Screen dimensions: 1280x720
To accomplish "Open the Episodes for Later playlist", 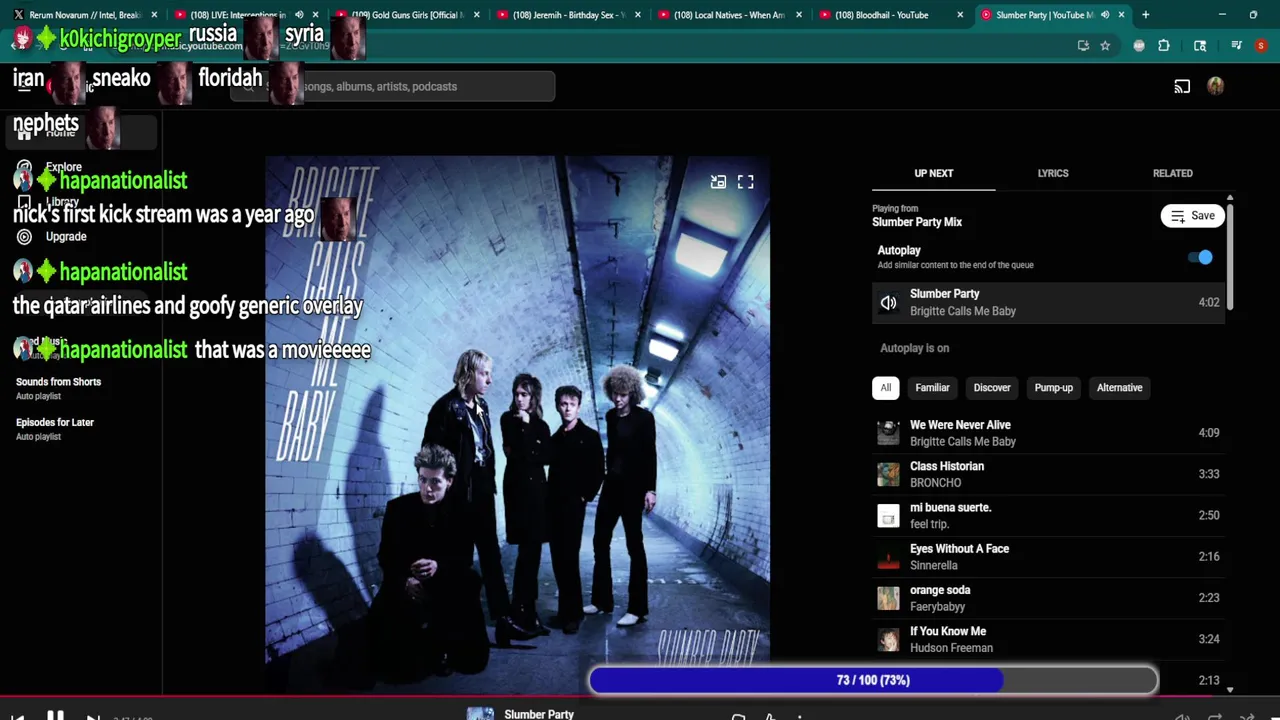I will [55, 429].
